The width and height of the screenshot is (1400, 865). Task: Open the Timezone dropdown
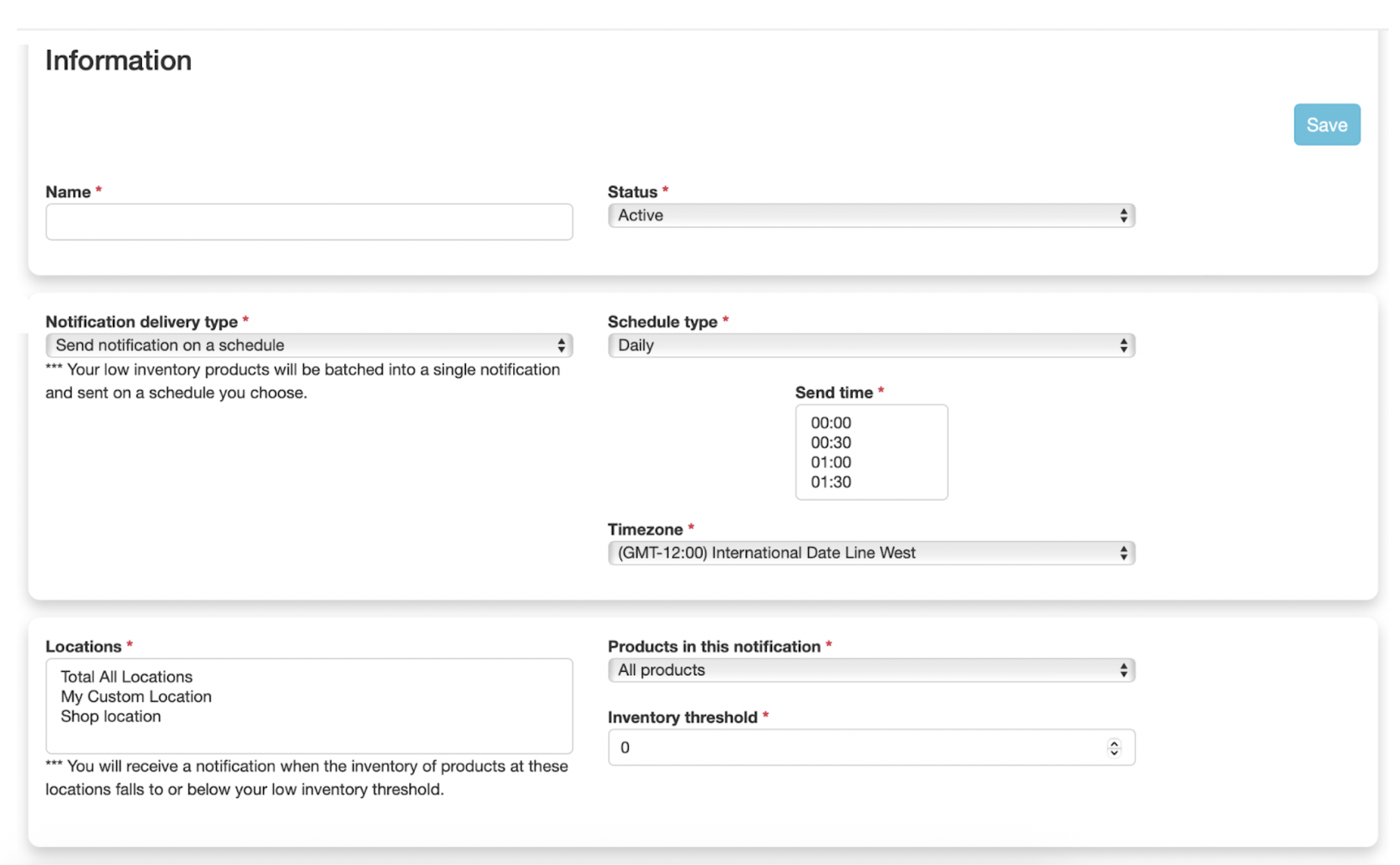coord(871,553)
